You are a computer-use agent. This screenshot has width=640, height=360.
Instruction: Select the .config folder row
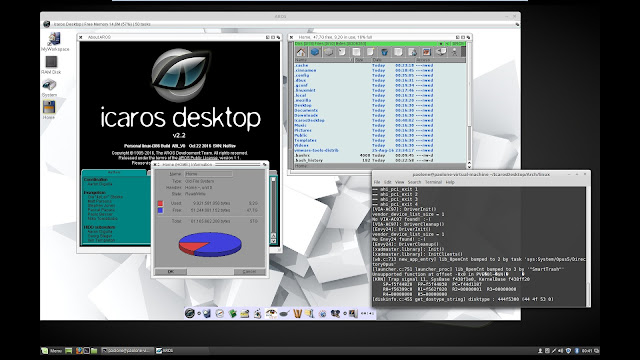click(x=380, y=76)
